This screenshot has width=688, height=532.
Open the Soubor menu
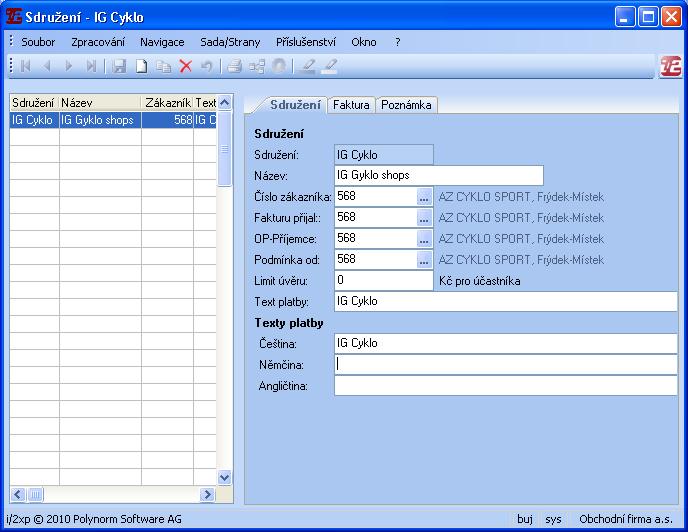tap(38, 42)
